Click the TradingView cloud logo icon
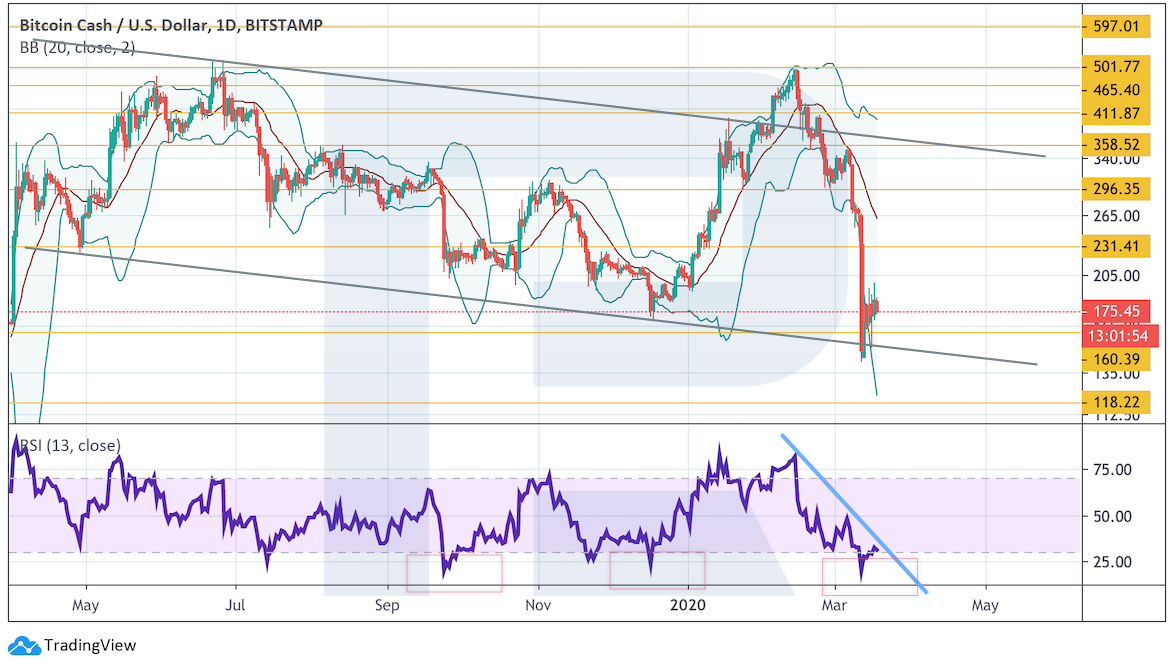The width and height of the screenshot is (1174, 669). (x=24, y=646)
